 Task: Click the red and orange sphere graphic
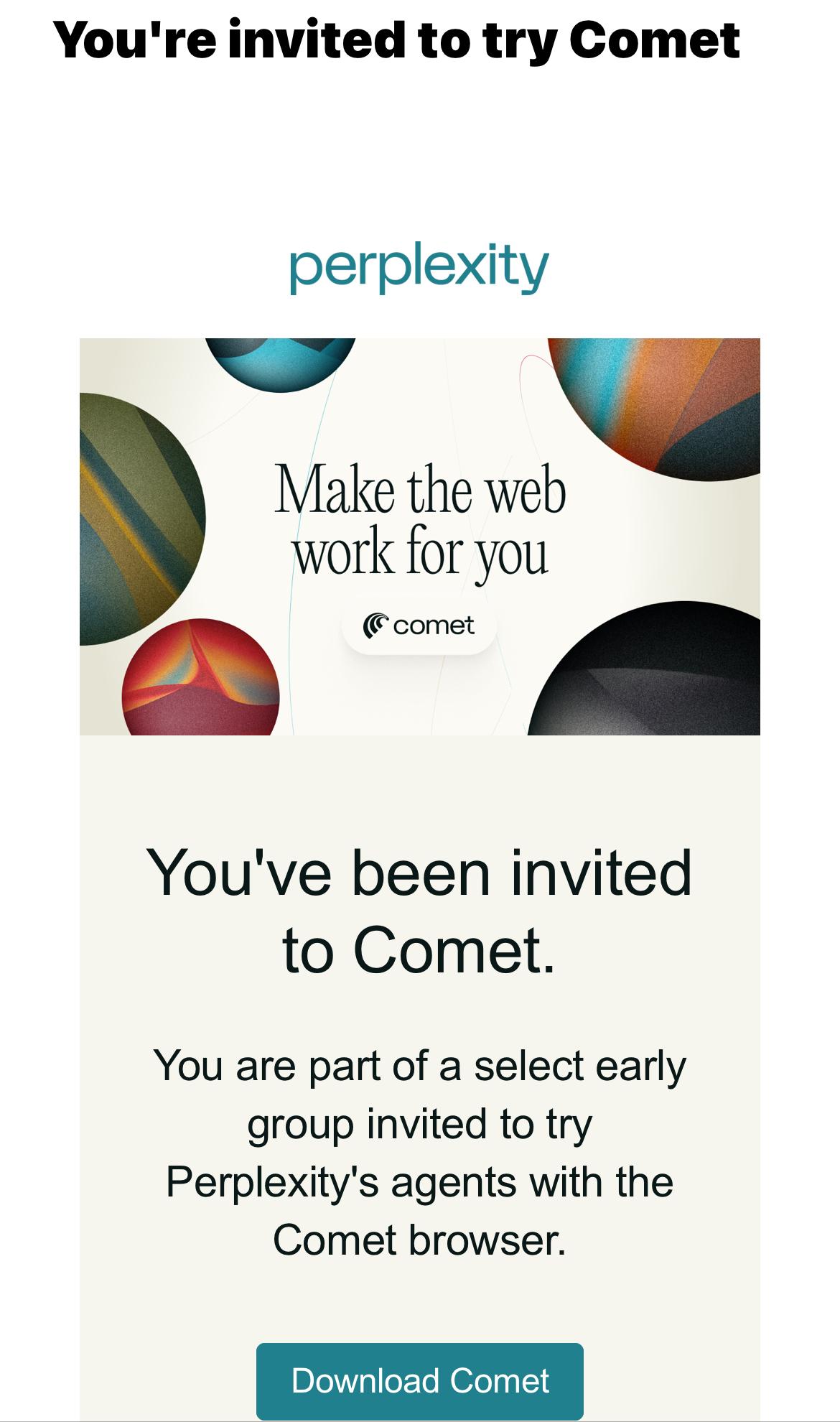click(200, 677)
